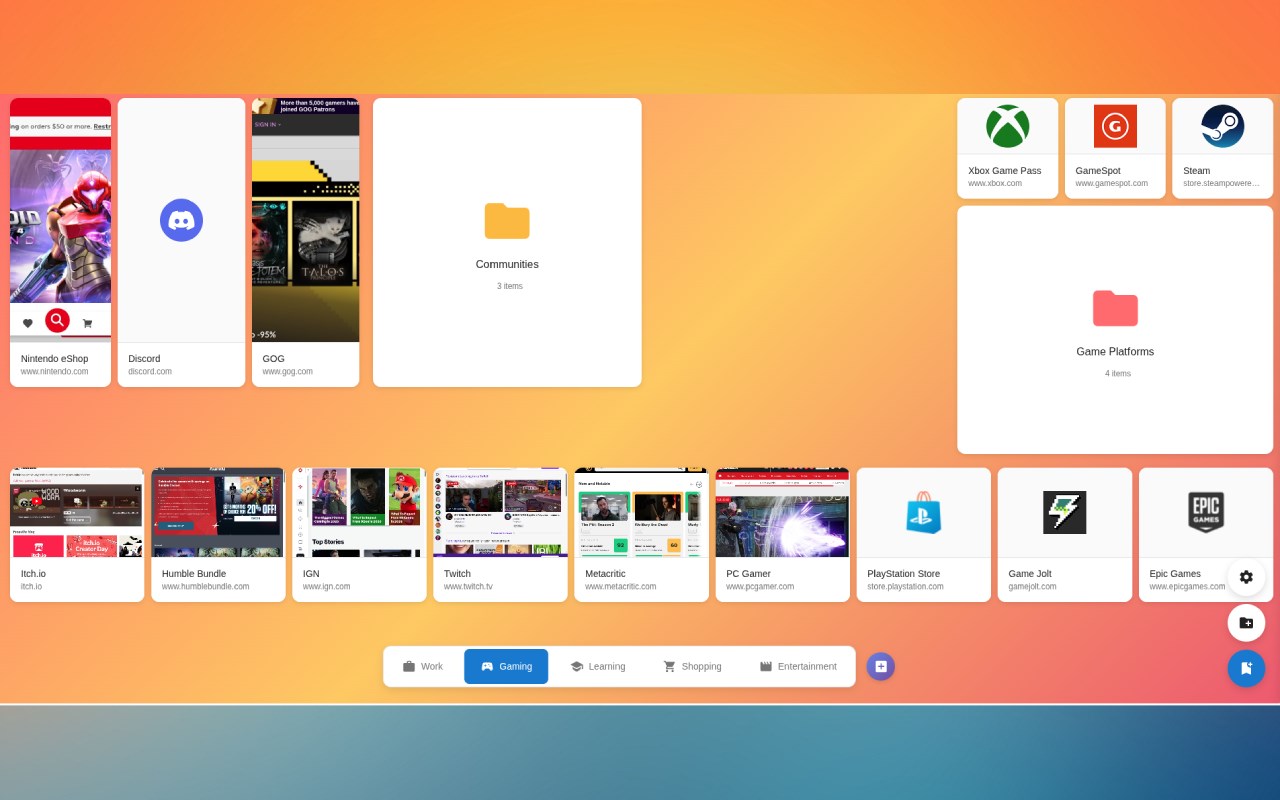The height and width of the screenshot is (800, 1280).
Task: Open the Communities folder icon
Action: click(x=507, y=221)
